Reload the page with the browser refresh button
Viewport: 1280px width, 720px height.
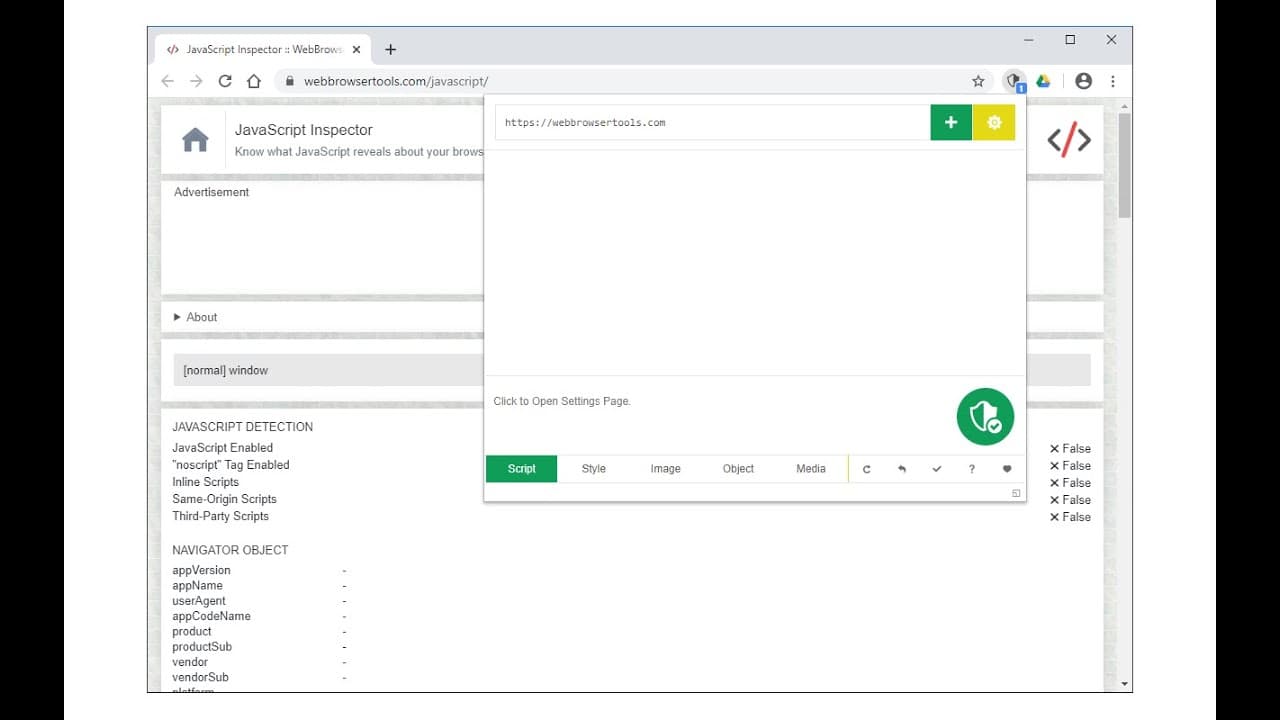coord(225,81)
